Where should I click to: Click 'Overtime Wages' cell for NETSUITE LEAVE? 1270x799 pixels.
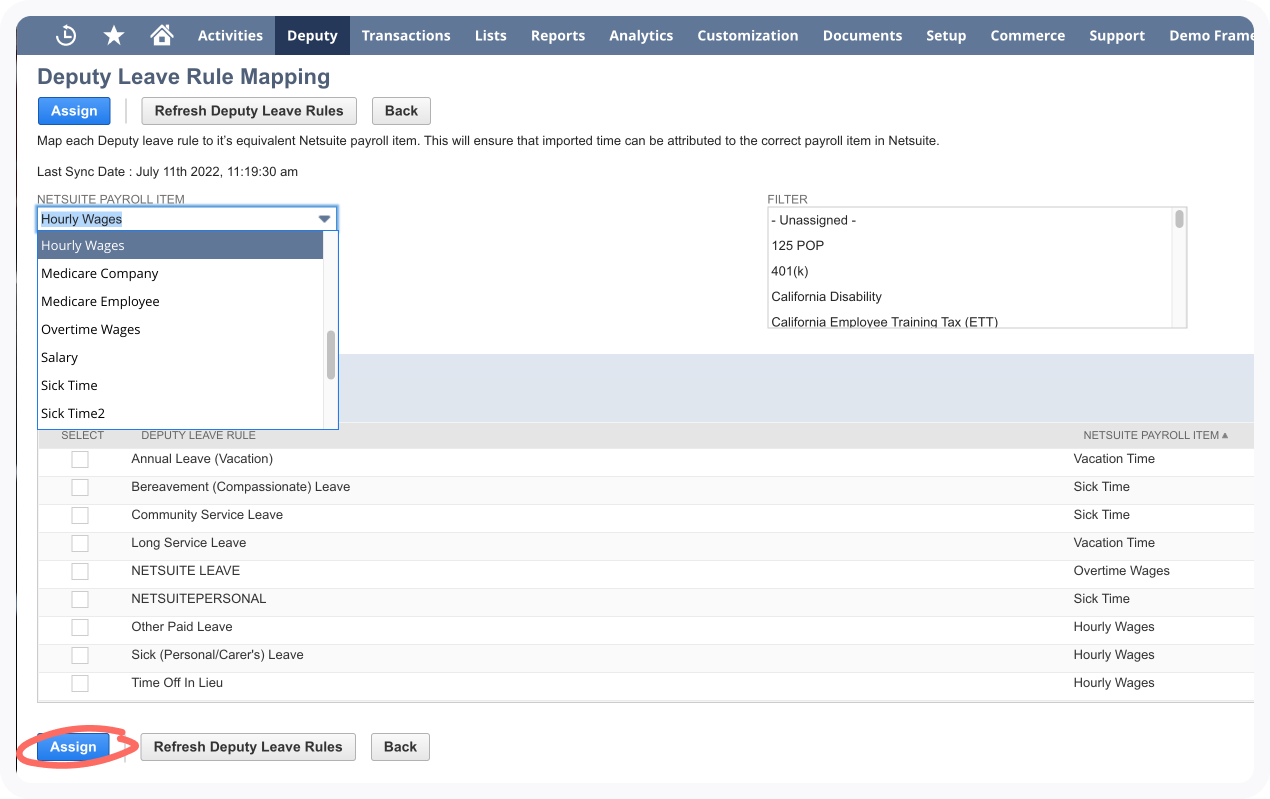pyautogui.click(x=1121, y=571)
